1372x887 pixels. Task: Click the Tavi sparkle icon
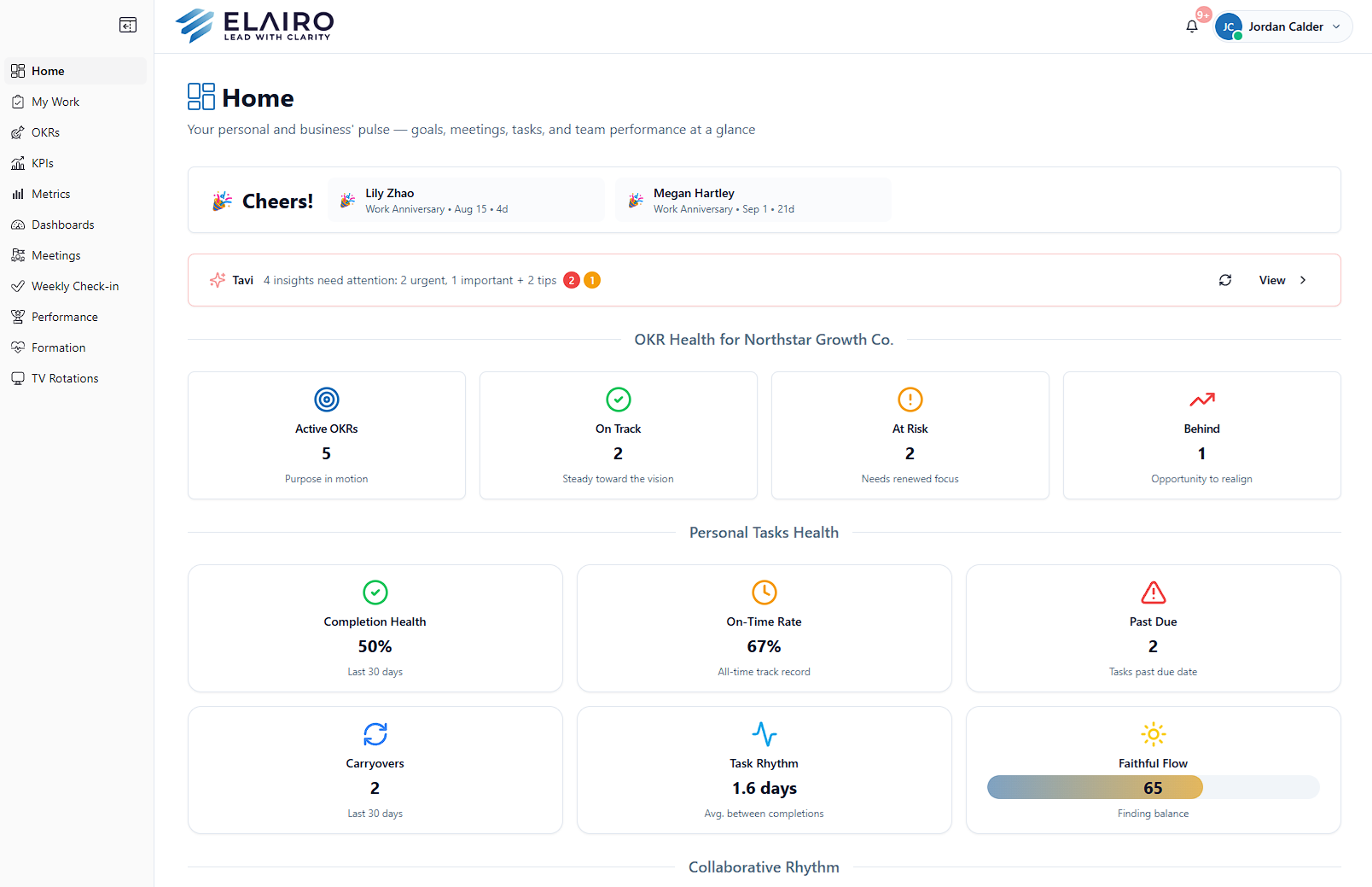click(x=218, y=280)
